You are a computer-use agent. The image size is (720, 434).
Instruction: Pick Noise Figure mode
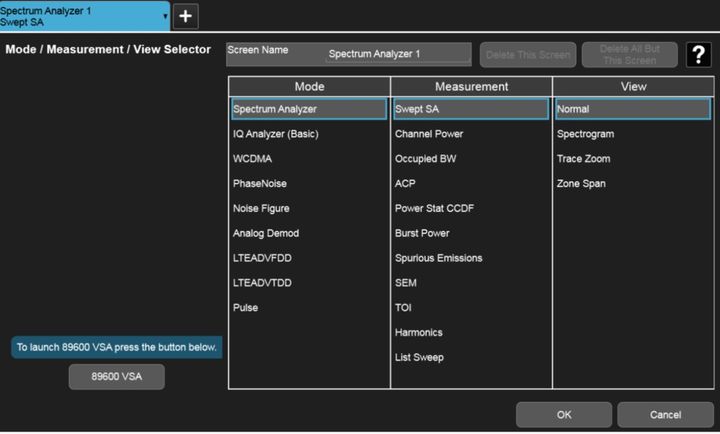pos(260,209)
